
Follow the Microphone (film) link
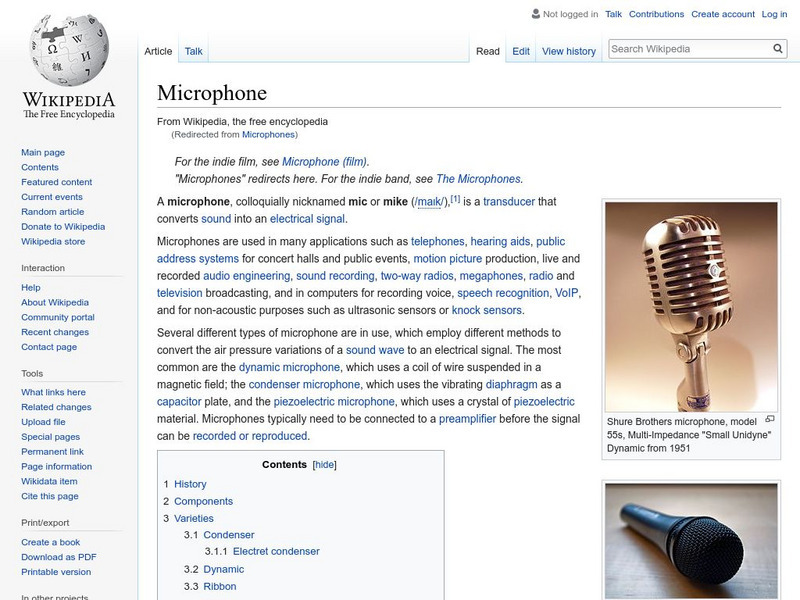tap(324, 162)
